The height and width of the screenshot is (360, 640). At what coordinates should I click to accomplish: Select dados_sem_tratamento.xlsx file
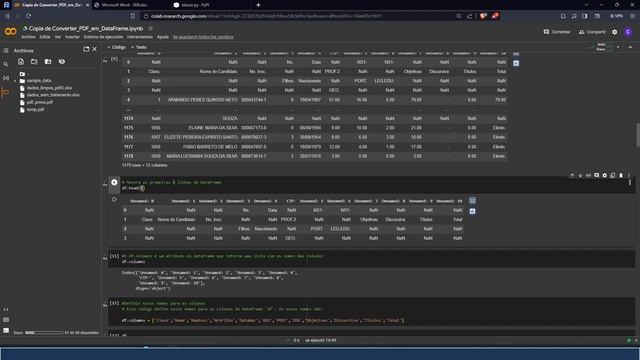(53, 95)
